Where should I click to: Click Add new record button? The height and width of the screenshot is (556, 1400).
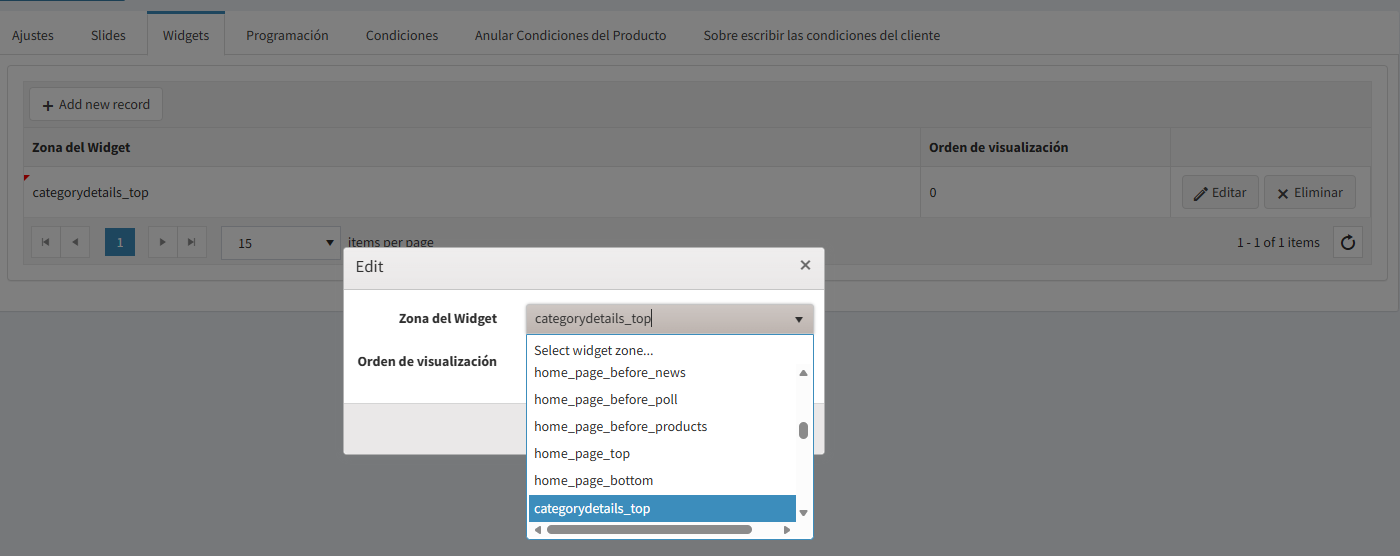coord(96,105)
